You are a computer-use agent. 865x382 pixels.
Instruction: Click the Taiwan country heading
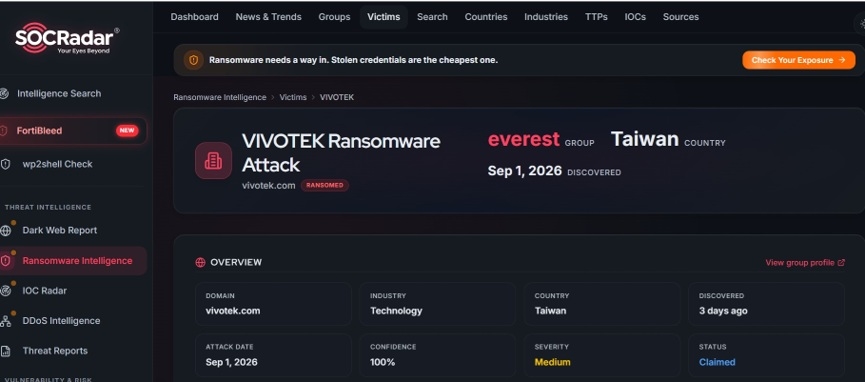[x=644, y=139]
